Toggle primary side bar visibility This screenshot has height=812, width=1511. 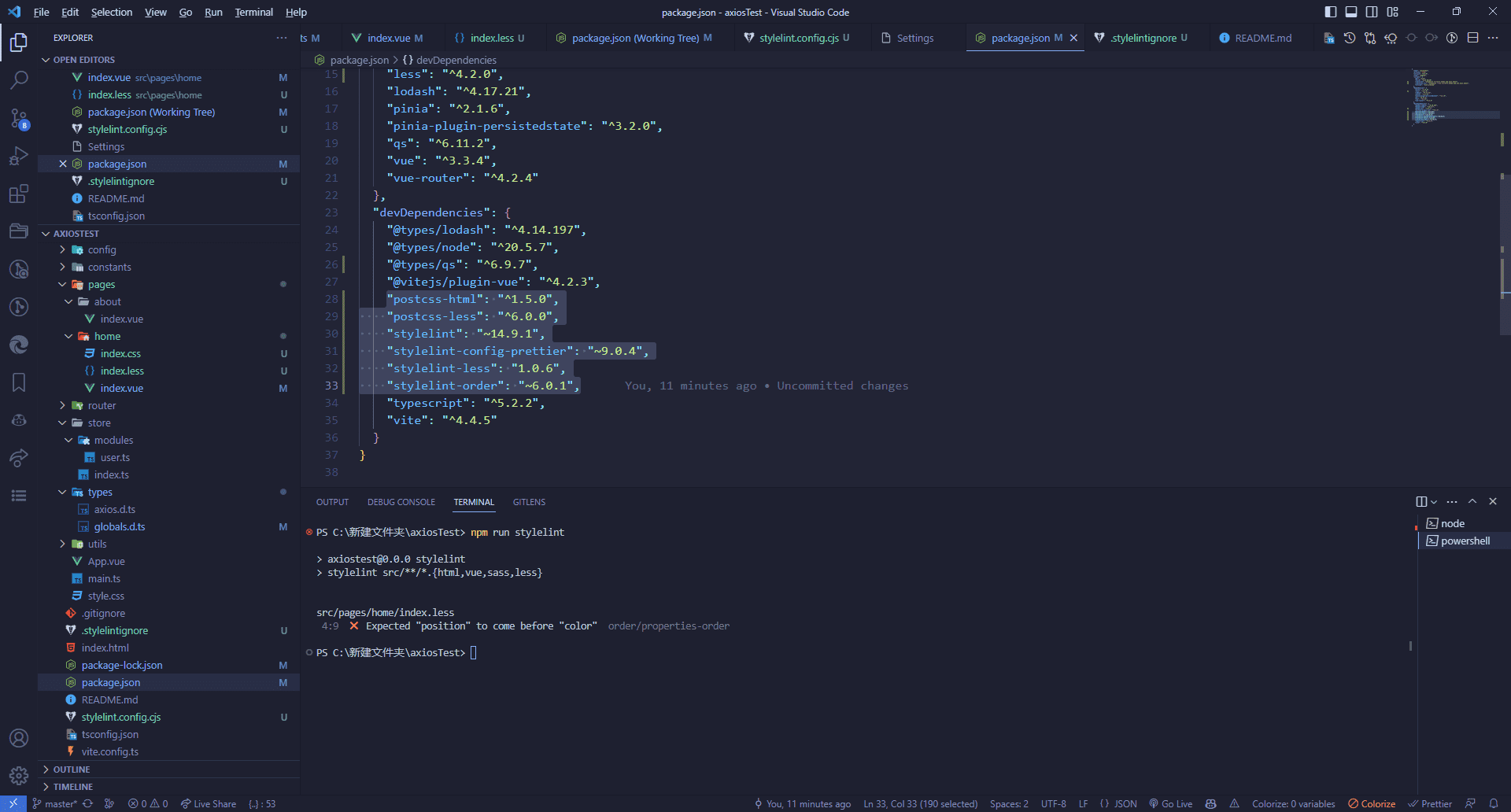click(1331, 12)
